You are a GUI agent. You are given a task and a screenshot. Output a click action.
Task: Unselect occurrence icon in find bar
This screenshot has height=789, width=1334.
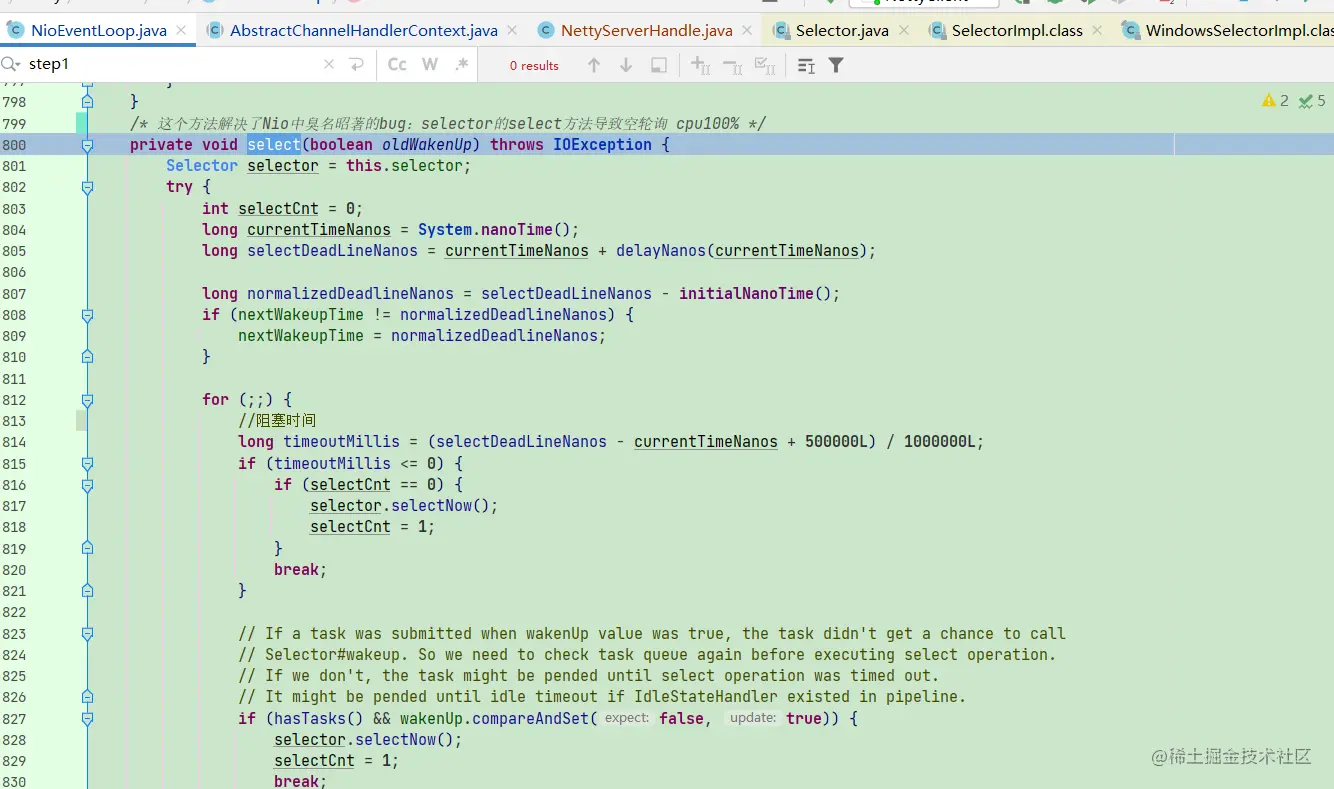click(733, 65)
